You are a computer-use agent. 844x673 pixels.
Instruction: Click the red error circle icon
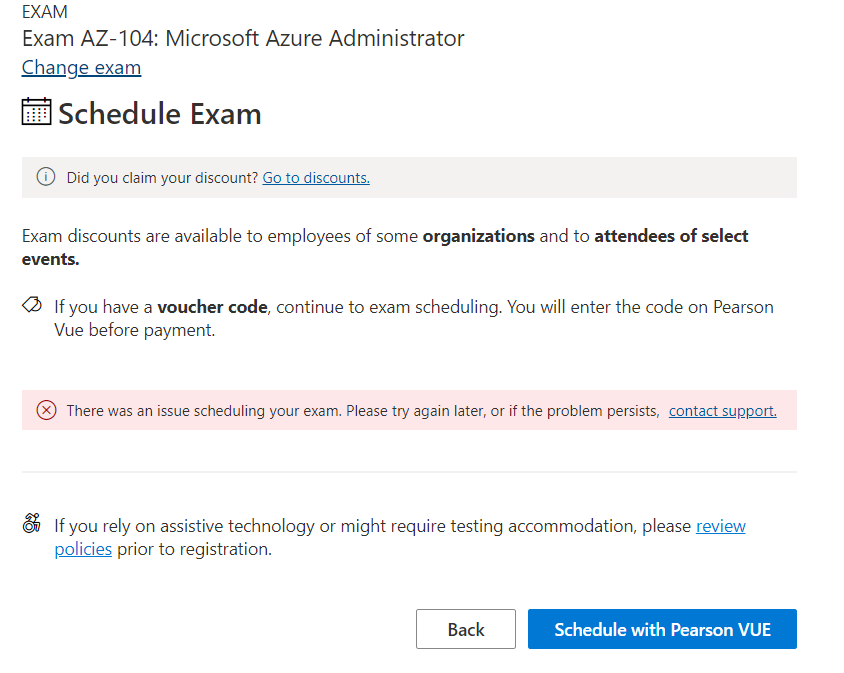(46, 410)
